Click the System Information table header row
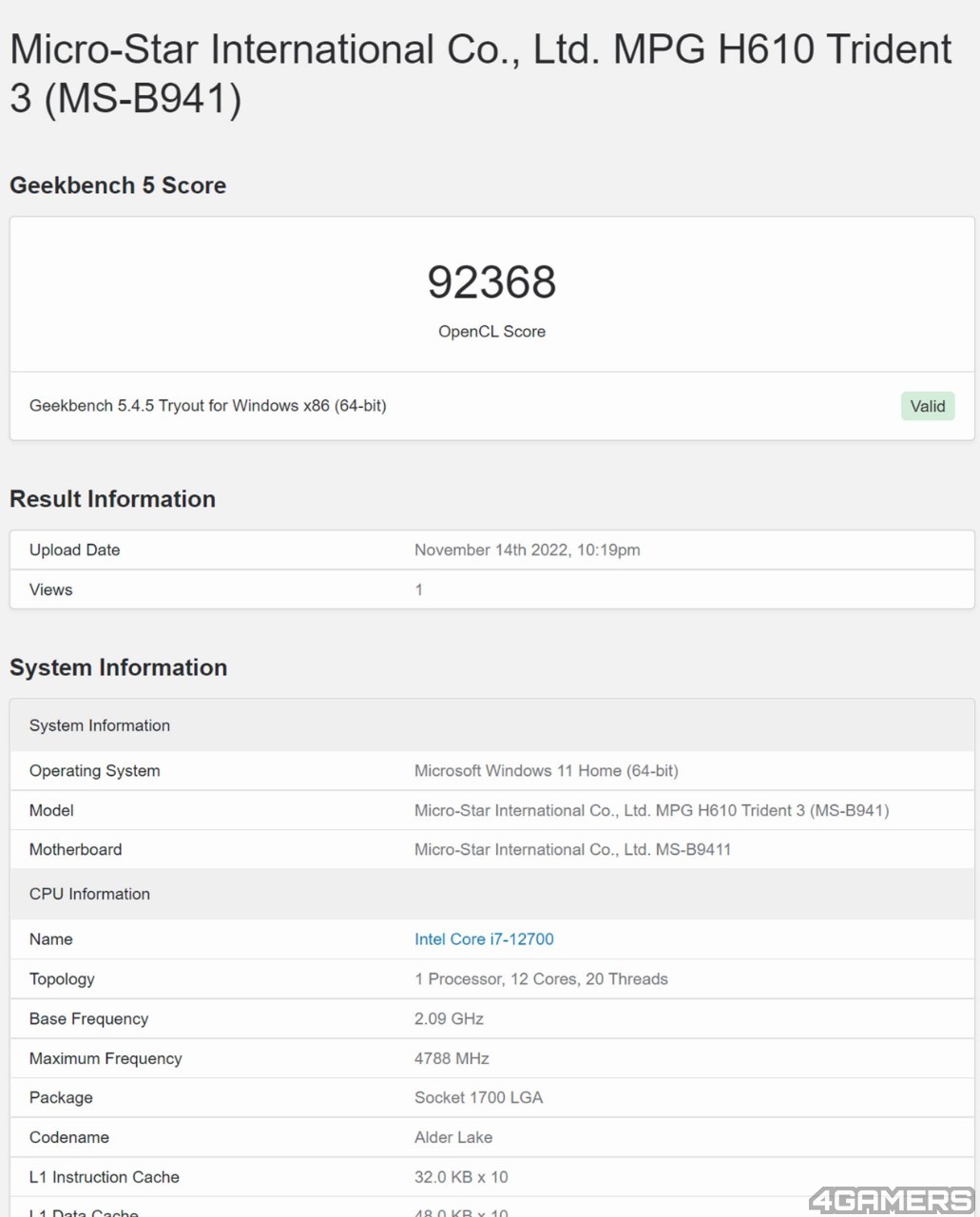980x1217 pixels. pos(492,725)
